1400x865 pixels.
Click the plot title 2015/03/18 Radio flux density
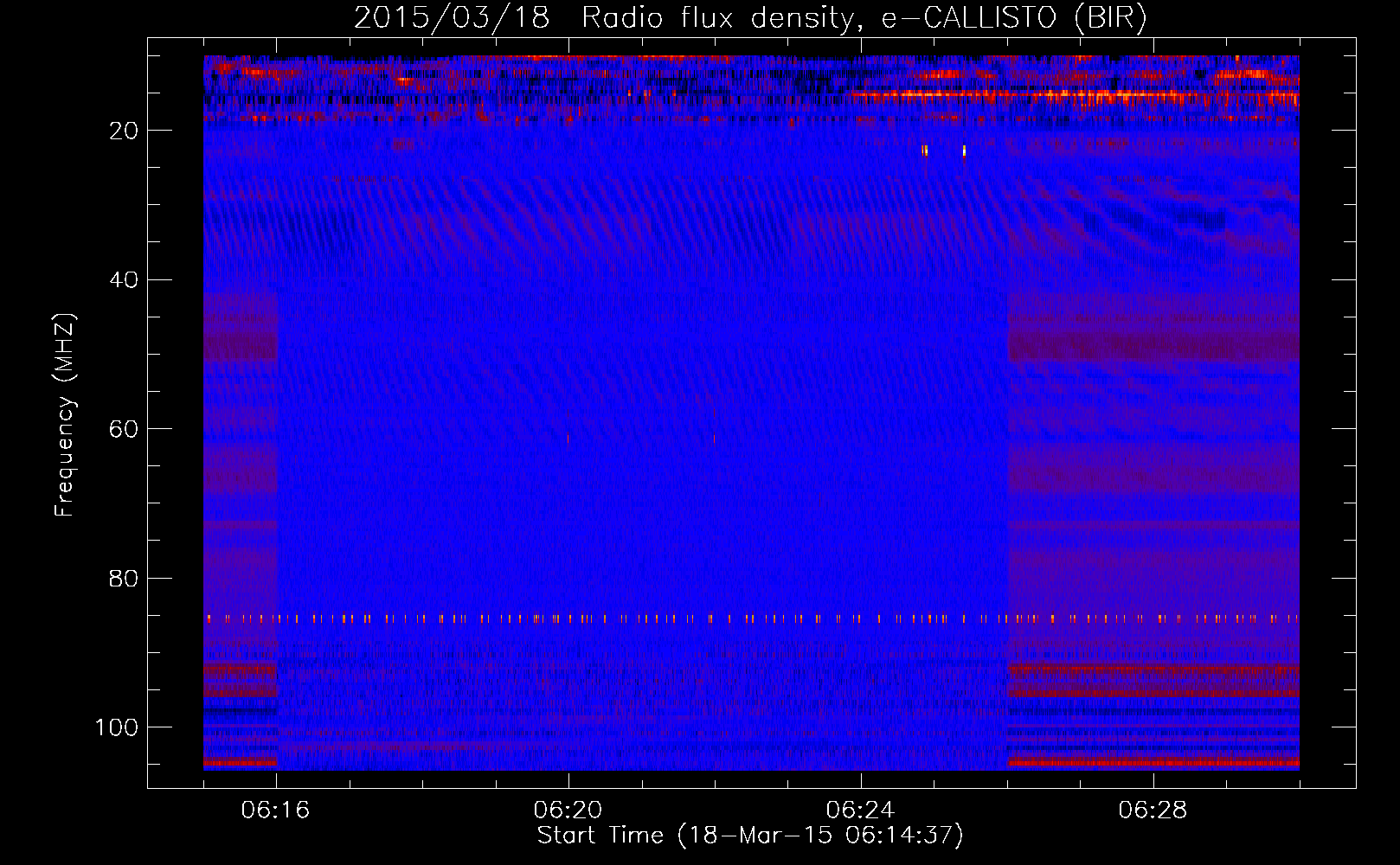750,18
